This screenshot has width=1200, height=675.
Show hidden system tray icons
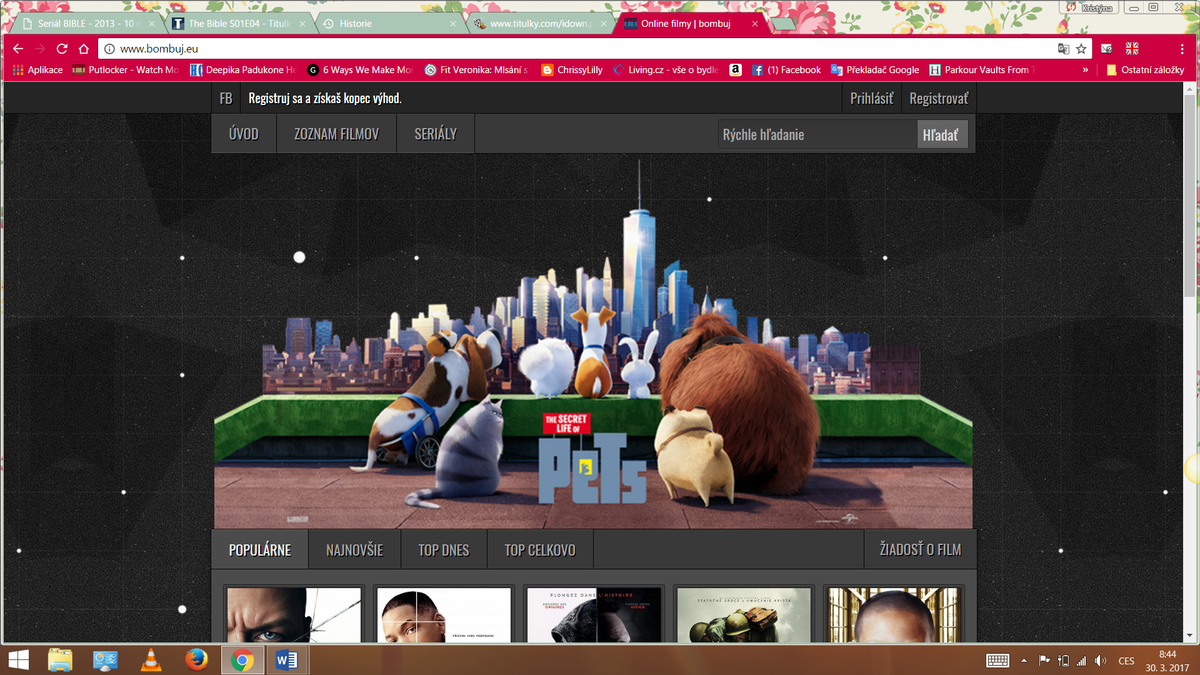click(1023, 660)
